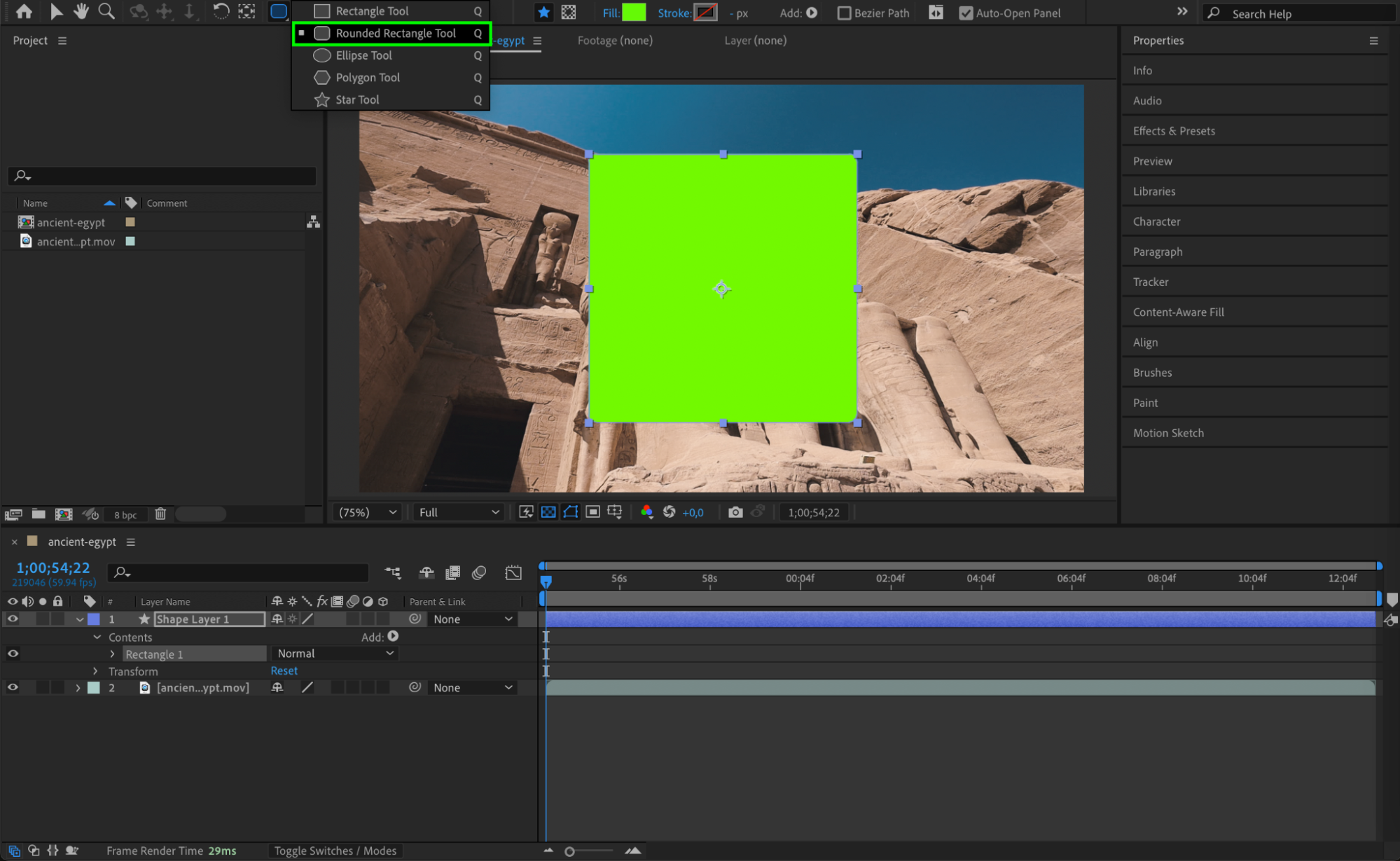The width and height of the screenshot is (1400, 861).
Task: Click Toggle Switches / Modes button
Action: 335,850
